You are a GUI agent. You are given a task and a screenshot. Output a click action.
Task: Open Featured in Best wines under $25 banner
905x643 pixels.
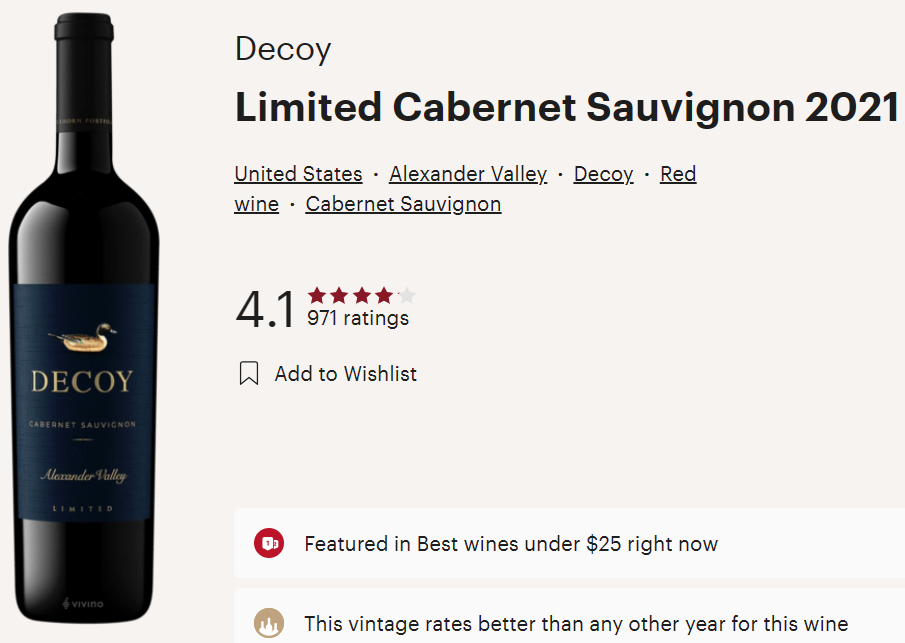(x=511, y=544)
